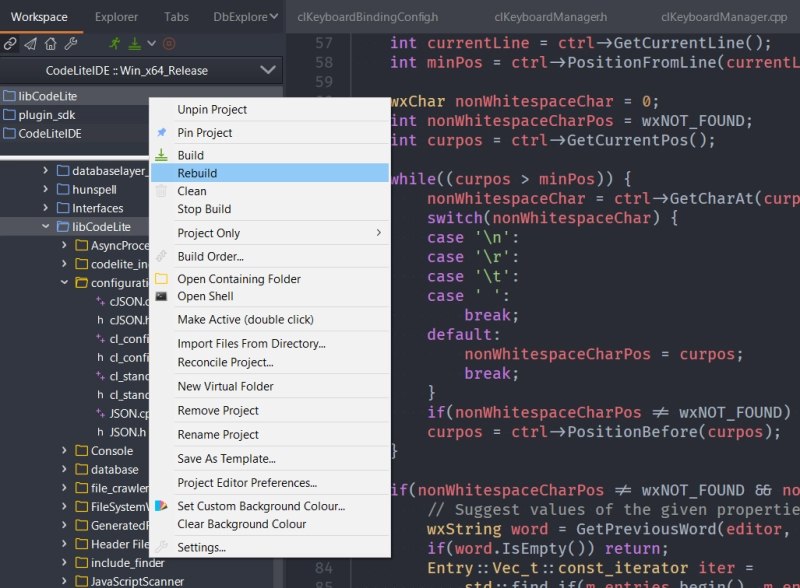The height and width of the screenshot is (588, 800).
Task: Open the build options dropdown arrow
Action: point(151,44)
